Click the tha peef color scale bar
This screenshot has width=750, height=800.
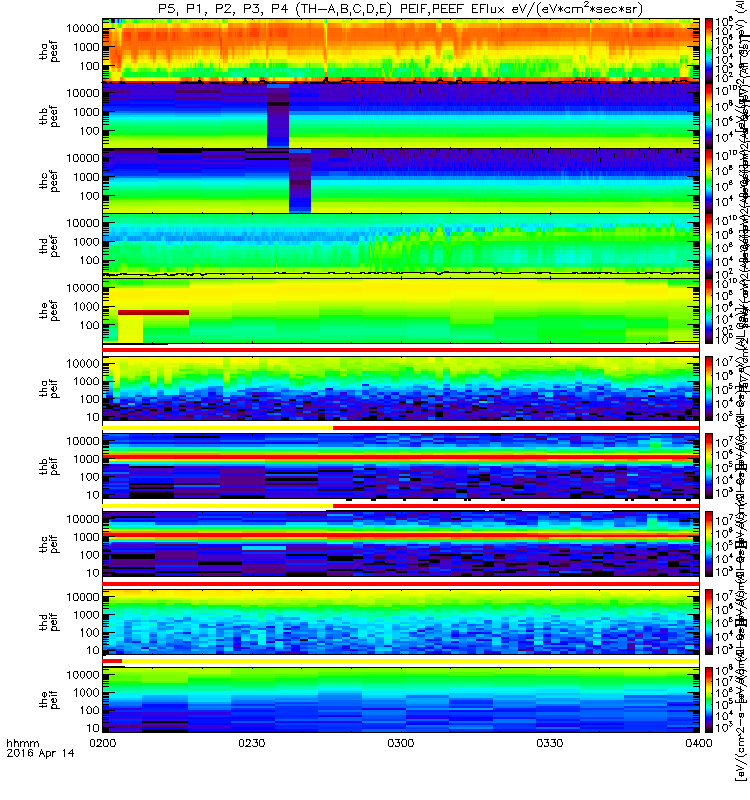click(709, 51)
